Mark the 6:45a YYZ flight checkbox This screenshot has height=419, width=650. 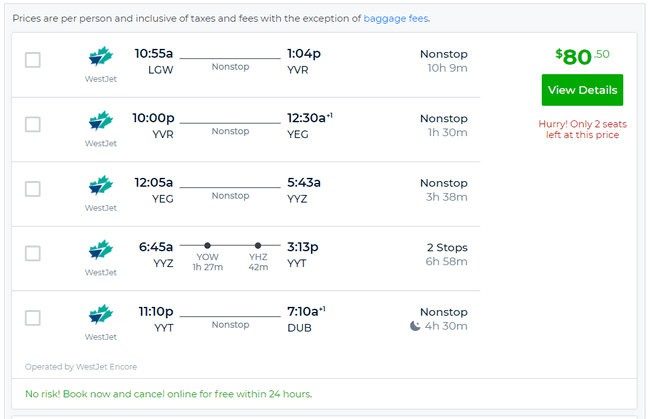click(x=33, y=253)
